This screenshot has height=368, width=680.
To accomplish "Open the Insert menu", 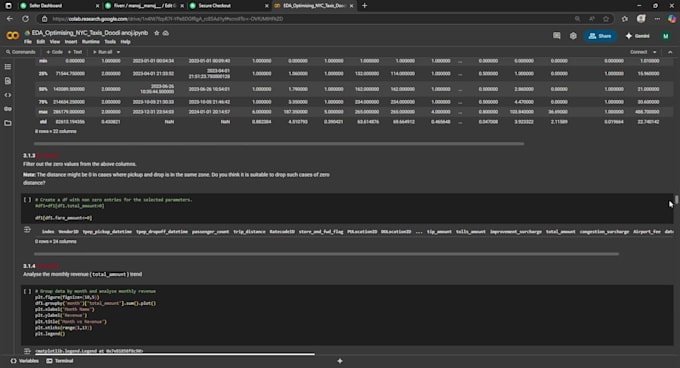I will pyautogui.click(x=71, y=42).
